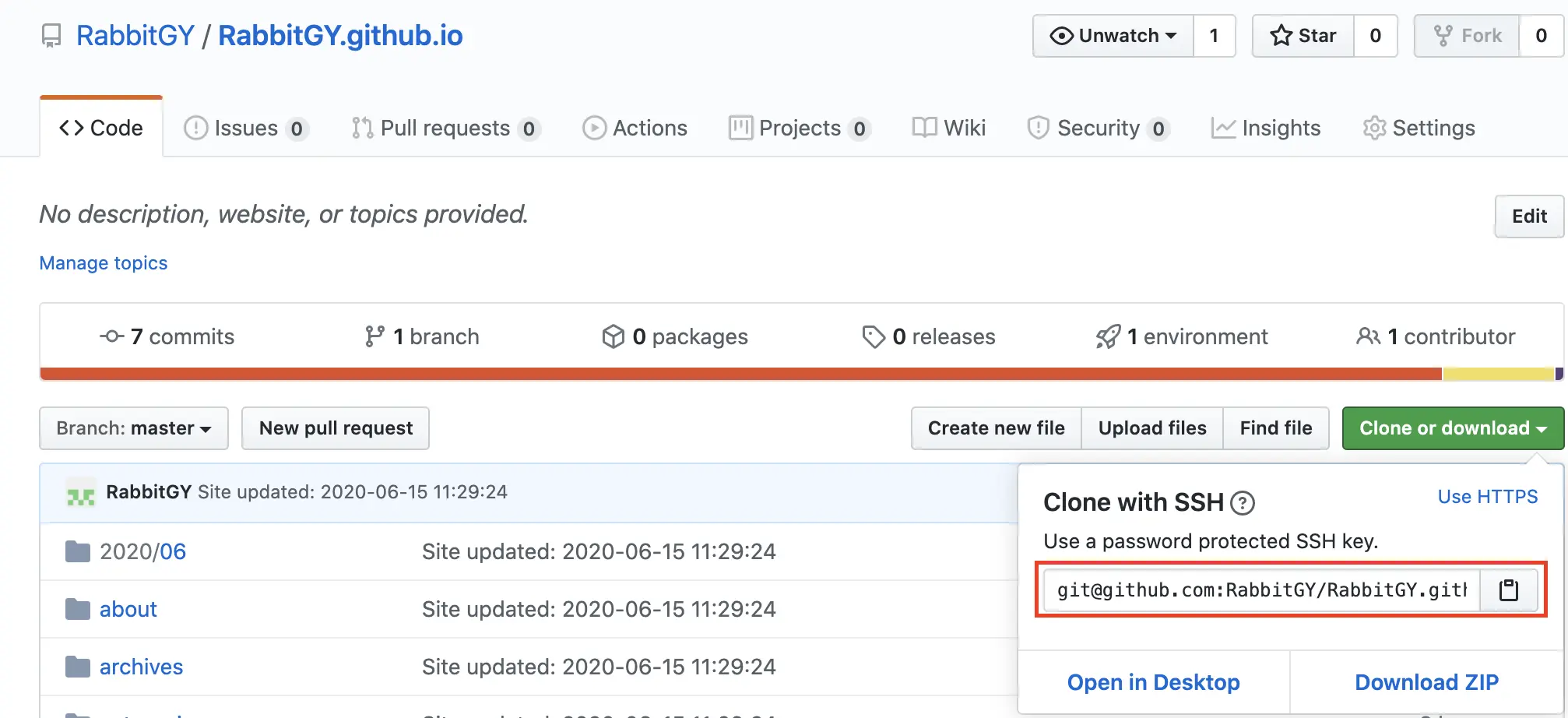Screen dimensions: 1568x718
Task: Switch clone method via Use HTTPS
Action: 1487,497
